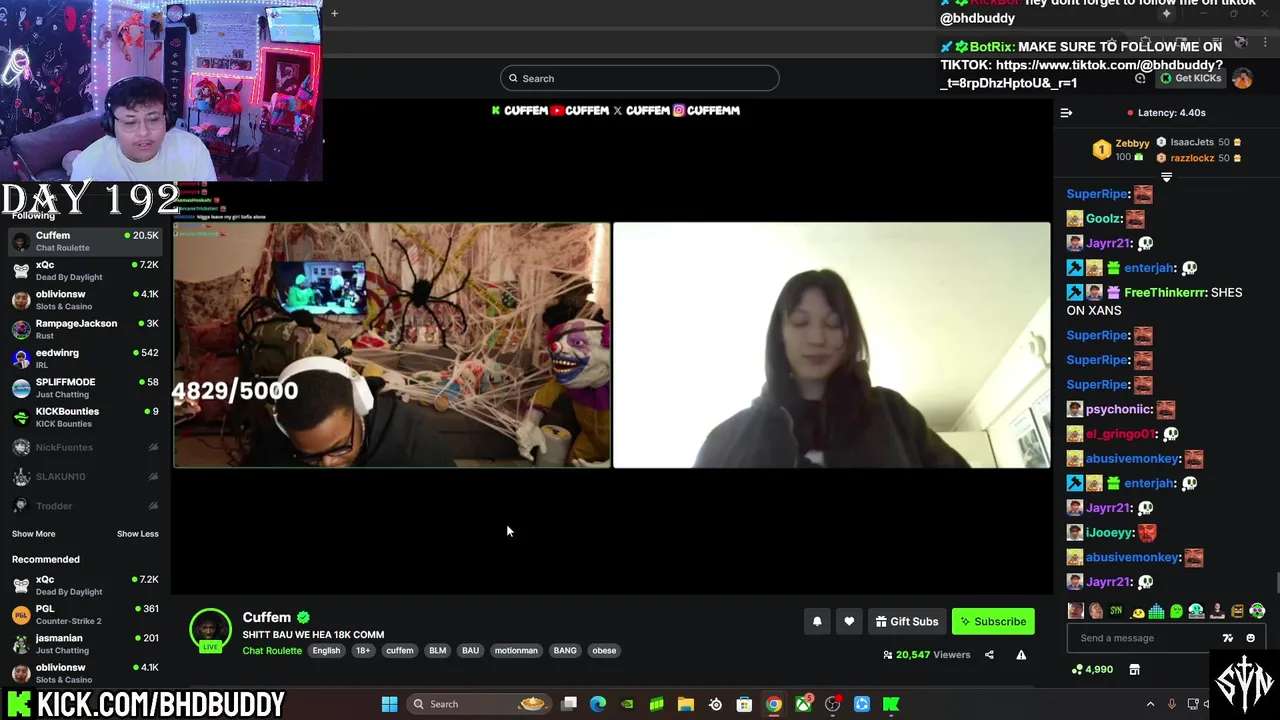Select the BAU tag chip

470,651
